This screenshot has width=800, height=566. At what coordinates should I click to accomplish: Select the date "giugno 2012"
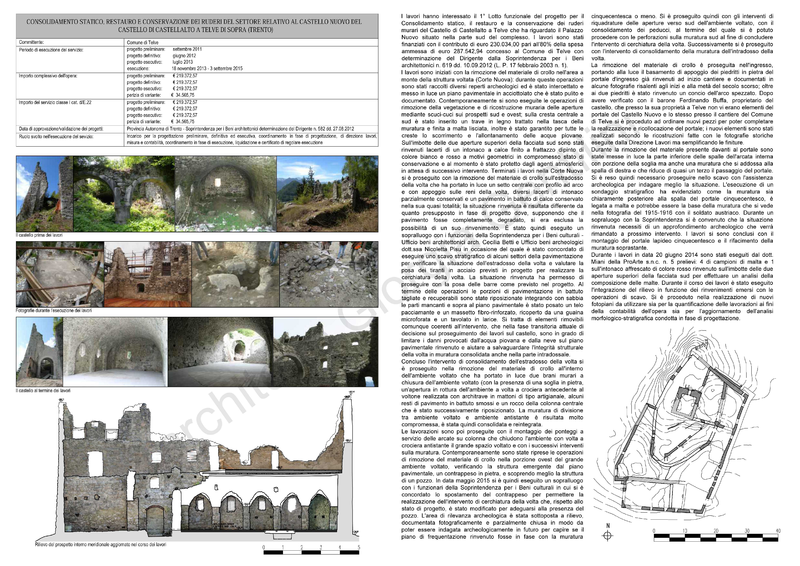click(184, 56)
